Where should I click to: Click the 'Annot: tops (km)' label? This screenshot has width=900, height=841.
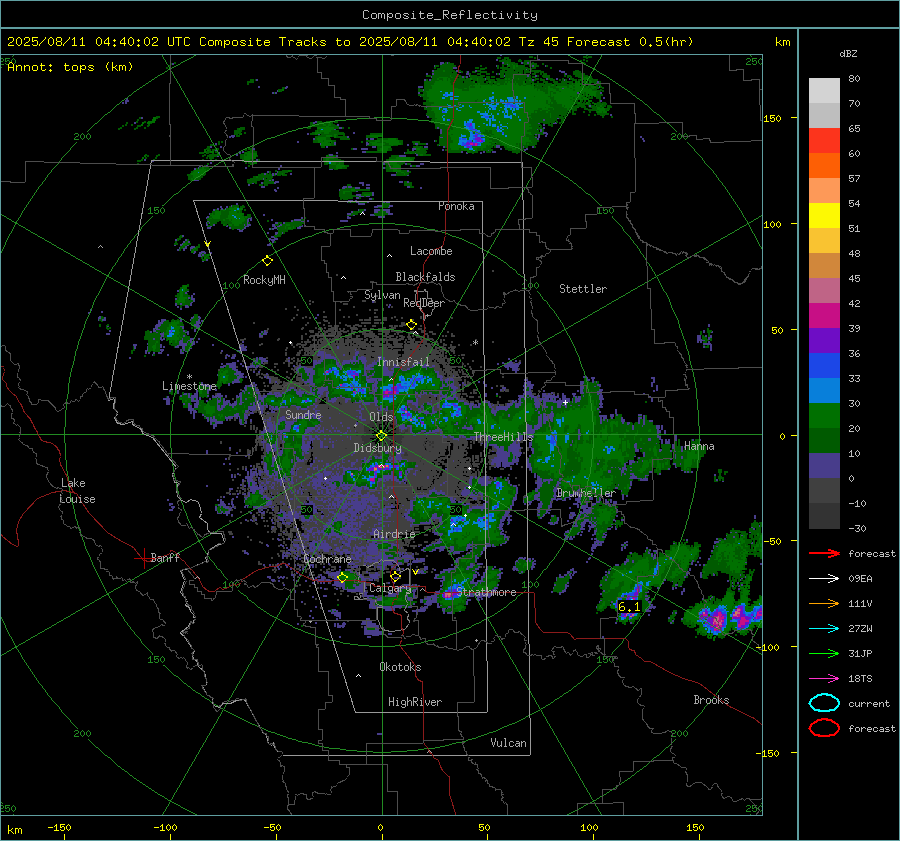(x=70, y=67)
